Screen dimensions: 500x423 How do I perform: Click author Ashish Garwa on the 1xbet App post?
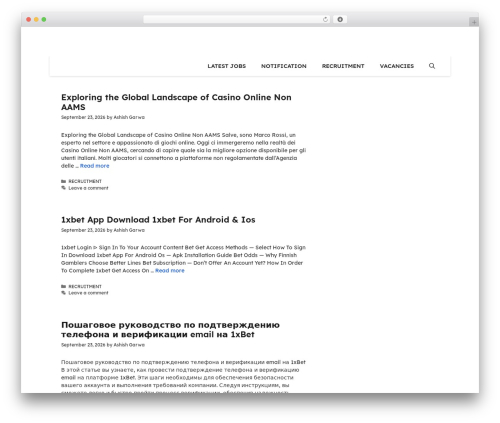click(x=129, y=230)
